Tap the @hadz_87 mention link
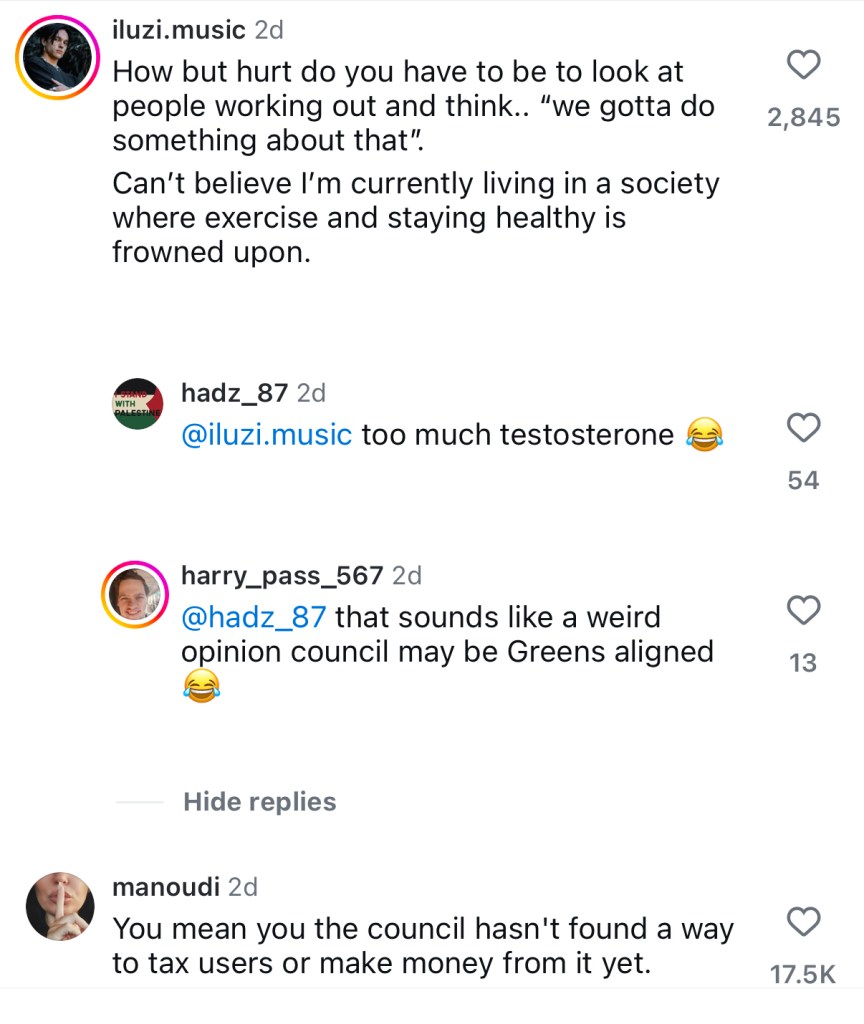Screen dimensions: 864x1024 point(254,618)
